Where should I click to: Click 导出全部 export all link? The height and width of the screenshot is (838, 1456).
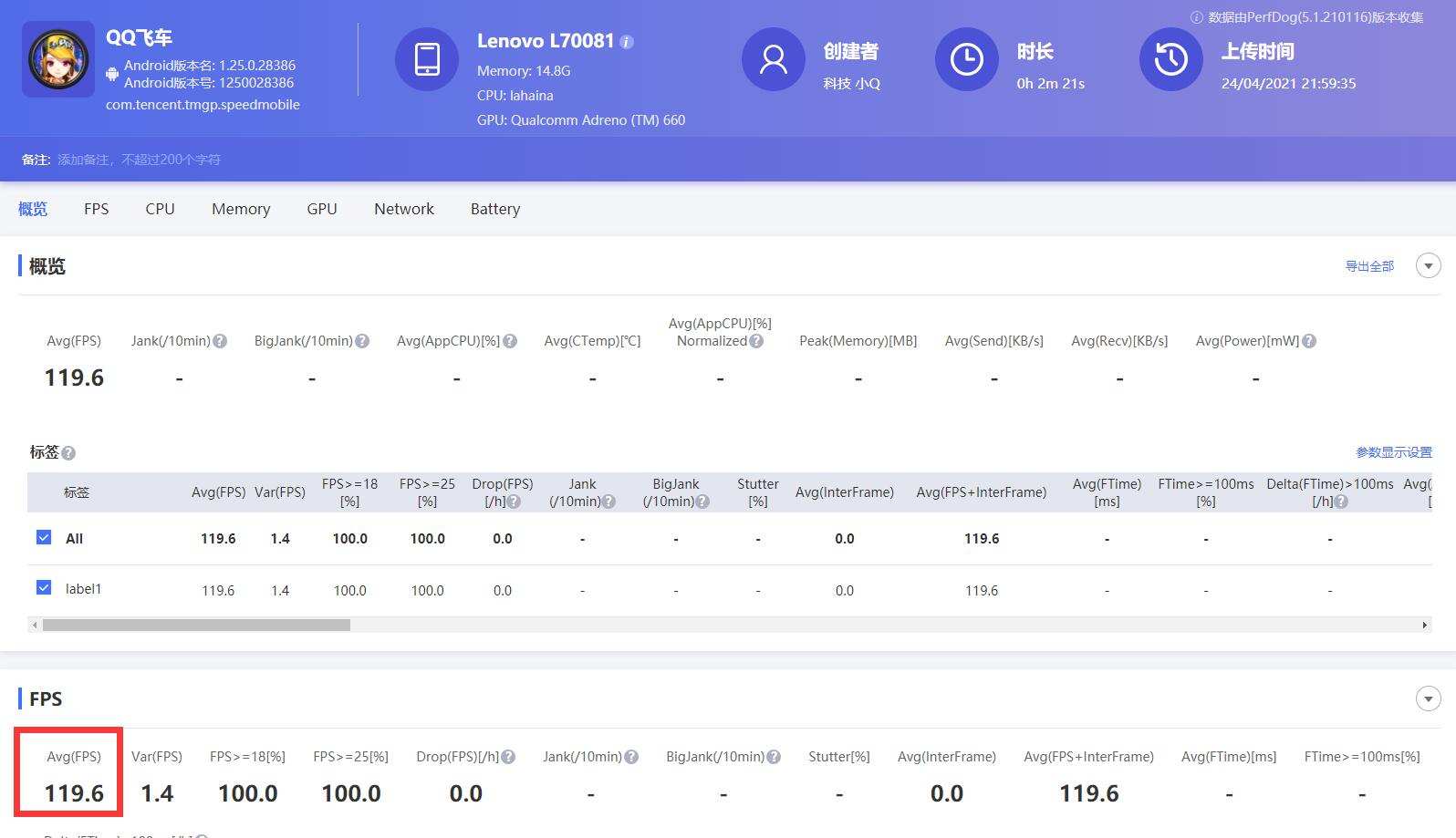coord(1369,266)
